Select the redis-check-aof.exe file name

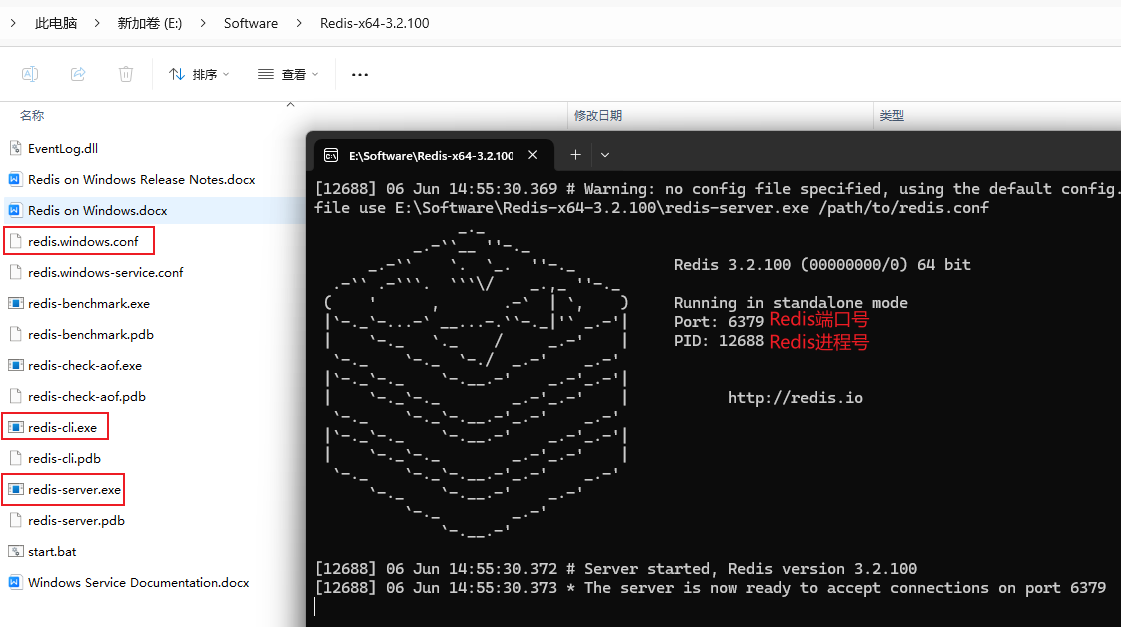tap(84, 365)
